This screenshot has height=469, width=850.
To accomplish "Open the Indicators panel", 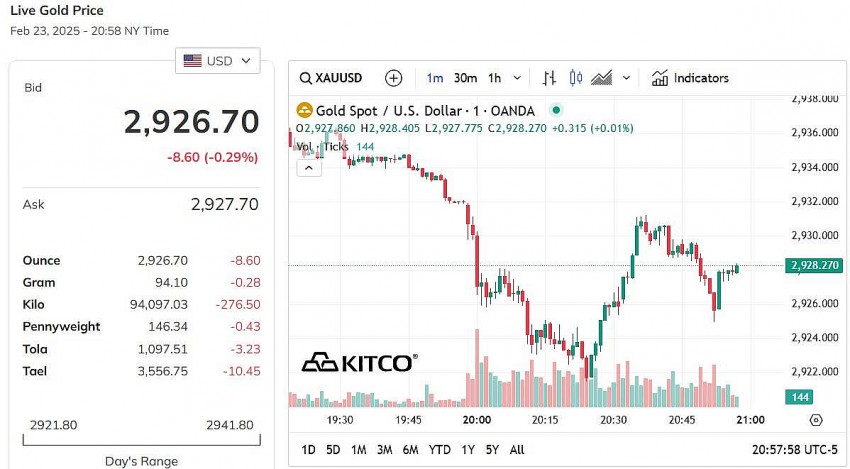I will (690, 78).
